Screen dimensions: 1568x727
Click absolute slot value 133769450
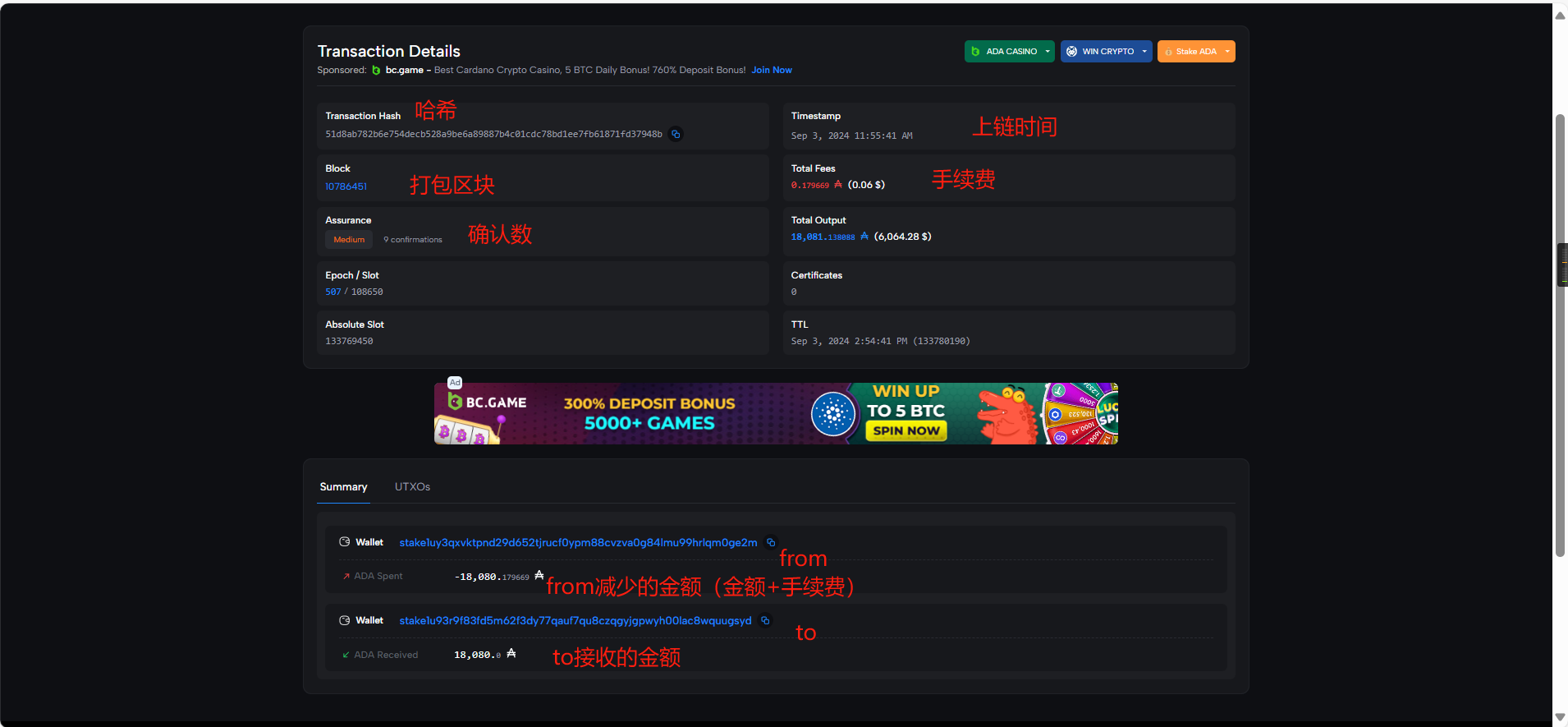[x=349, y=341]
